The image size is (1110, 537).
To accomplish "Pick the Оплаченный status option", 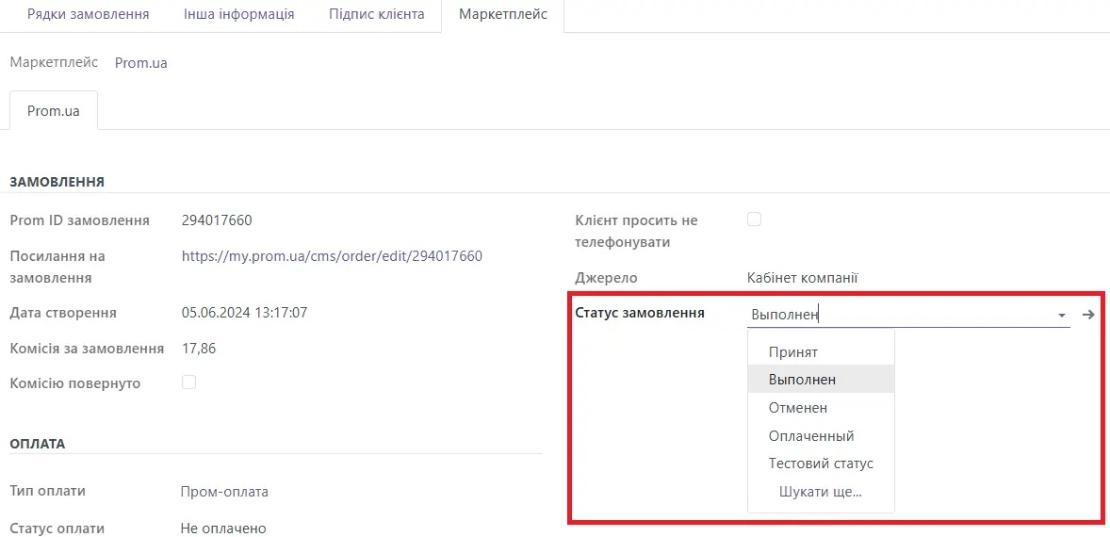I will pos(811,436).
